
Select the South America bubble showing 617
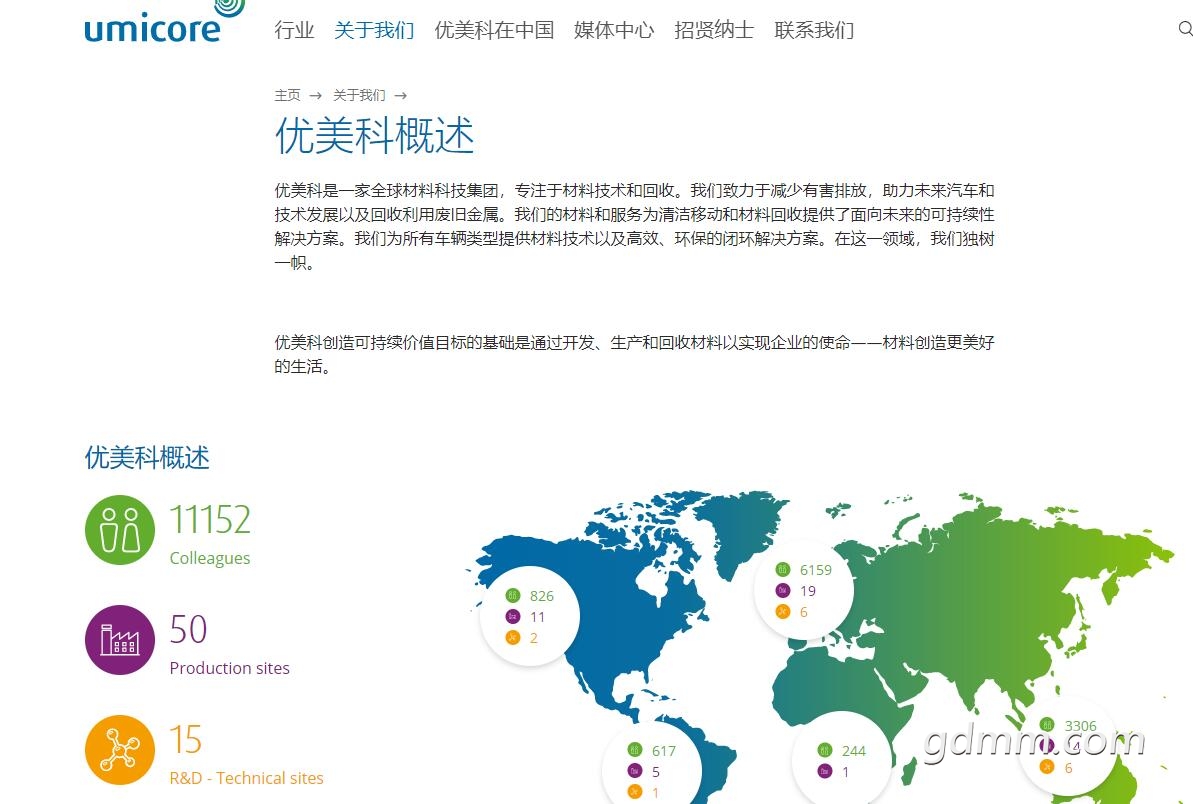point(651,770)
